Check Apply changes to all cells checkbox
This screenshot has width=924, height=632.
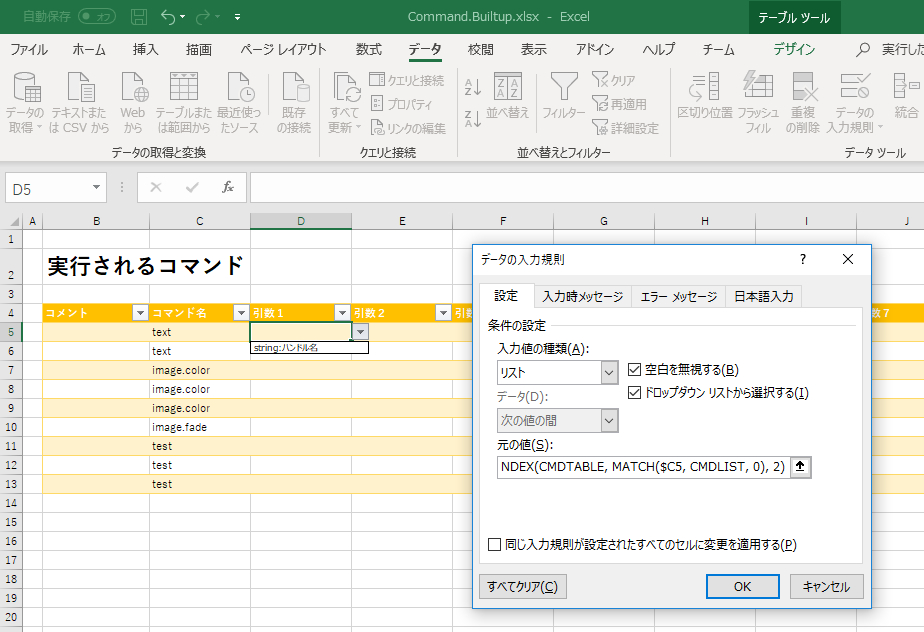494,545
